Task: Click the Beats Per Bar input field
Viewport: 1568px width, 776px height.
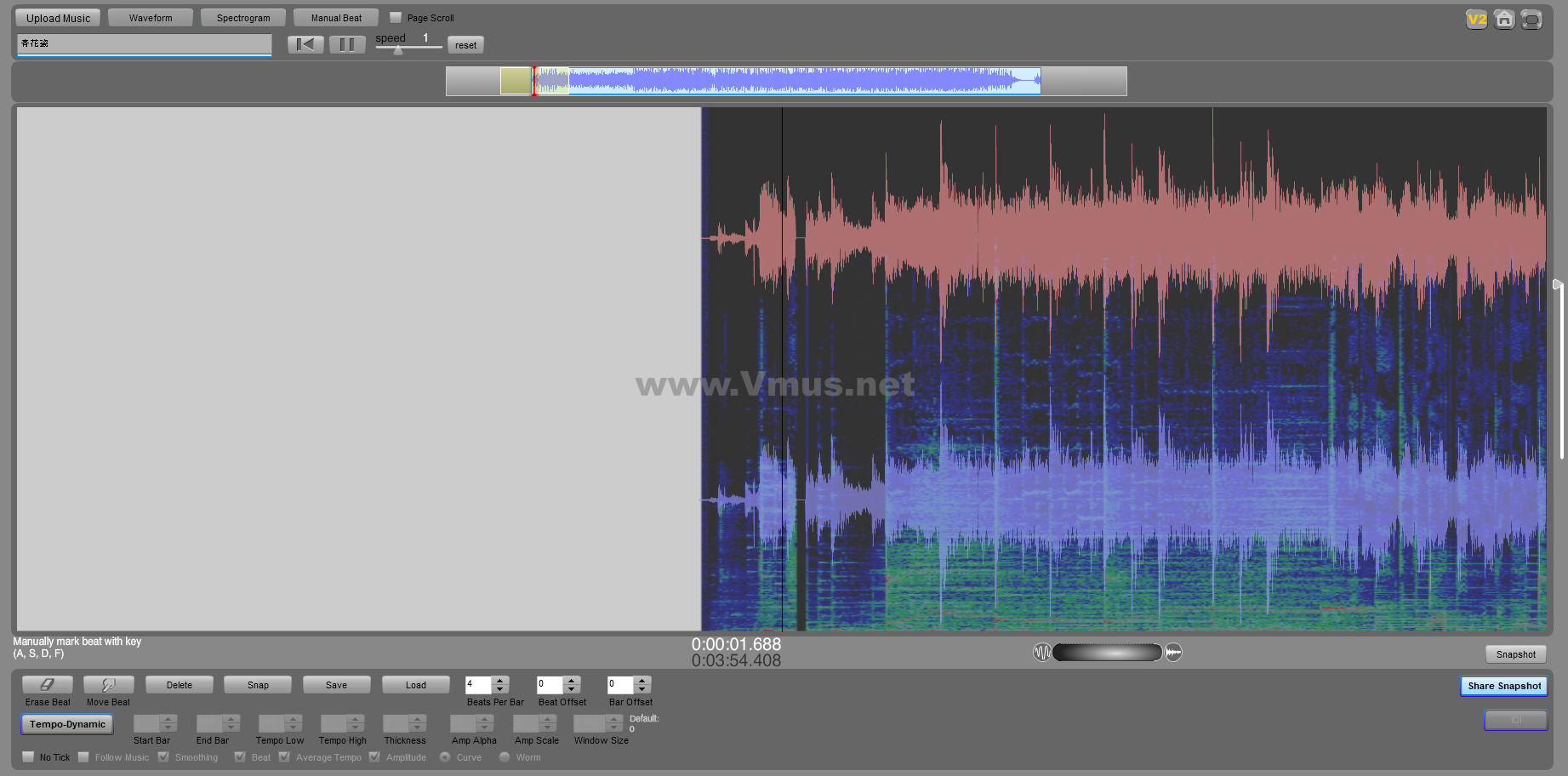Action: (478, 684)
